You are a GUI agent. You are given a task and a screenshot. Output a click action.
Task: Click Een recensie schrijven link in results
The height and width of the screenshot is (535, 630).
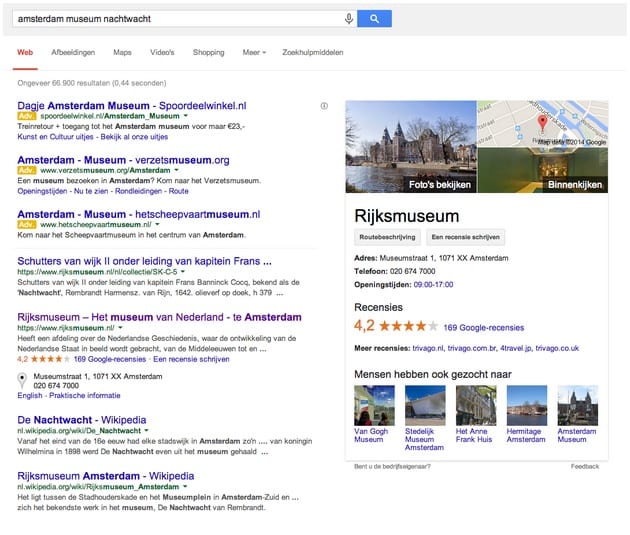(191, 359)
